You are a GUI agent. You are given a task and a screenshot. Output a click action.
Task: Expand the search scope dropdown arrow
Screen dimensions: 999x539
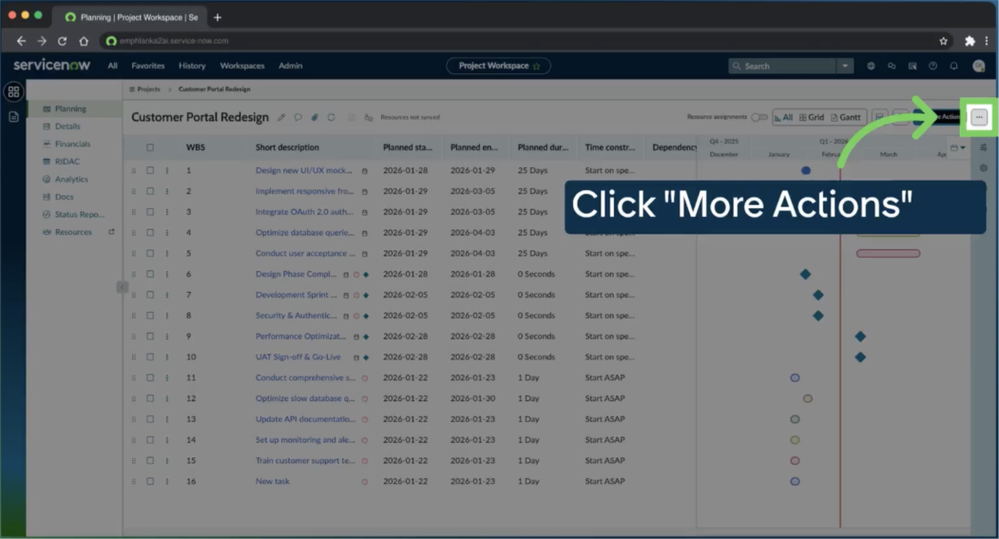845,66
